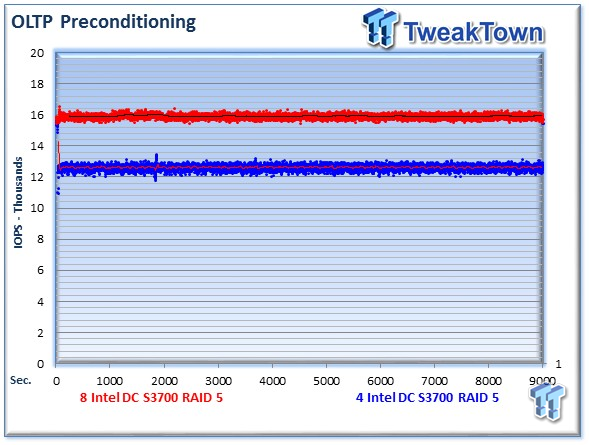589x445 pixels.
Task: Click the blue 4-drive RAID 5 data series
Action: (301, 167)
